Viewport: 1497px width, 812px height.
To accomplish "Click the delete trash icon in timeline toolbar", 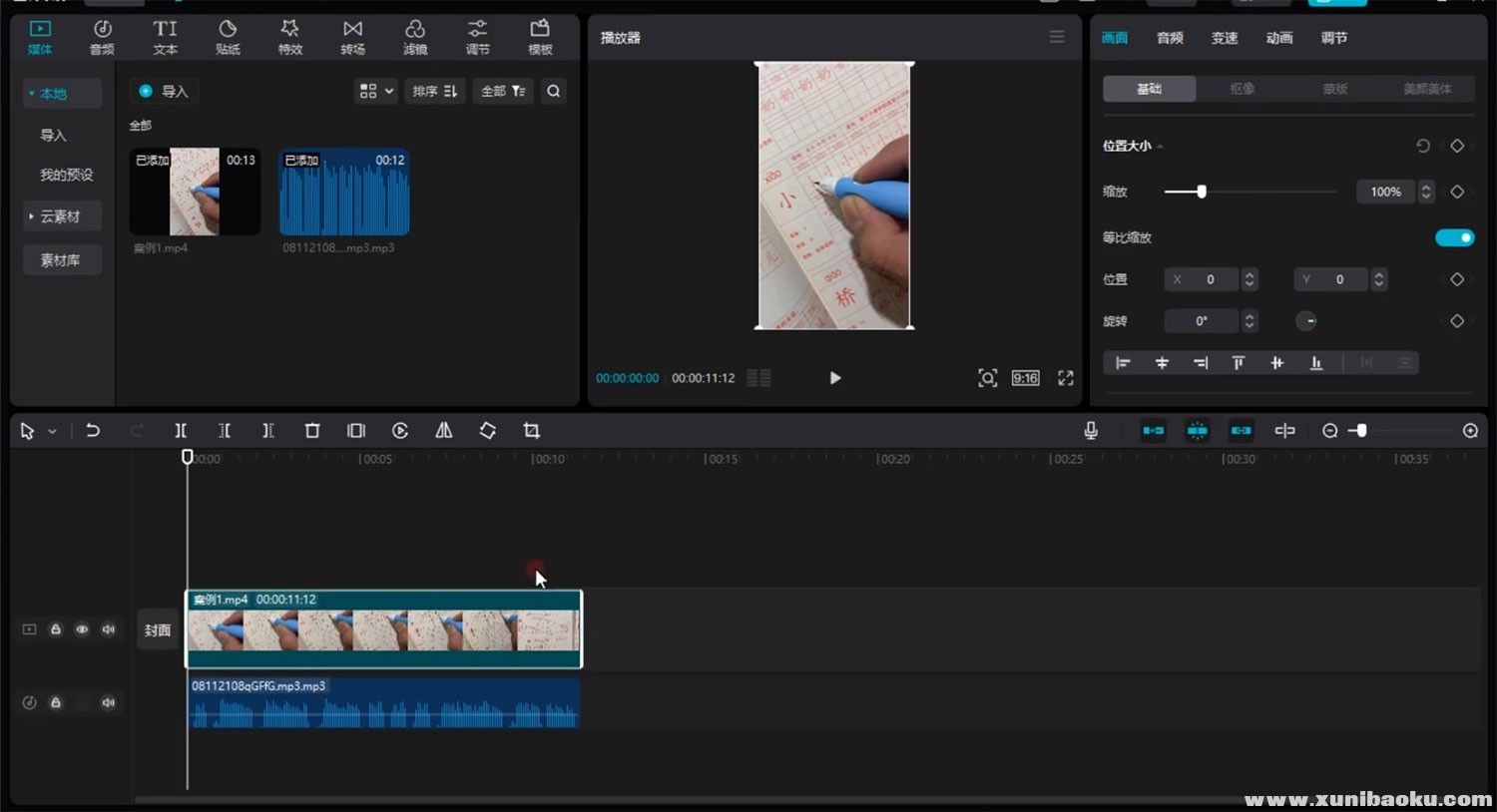I will pos(312,430).
